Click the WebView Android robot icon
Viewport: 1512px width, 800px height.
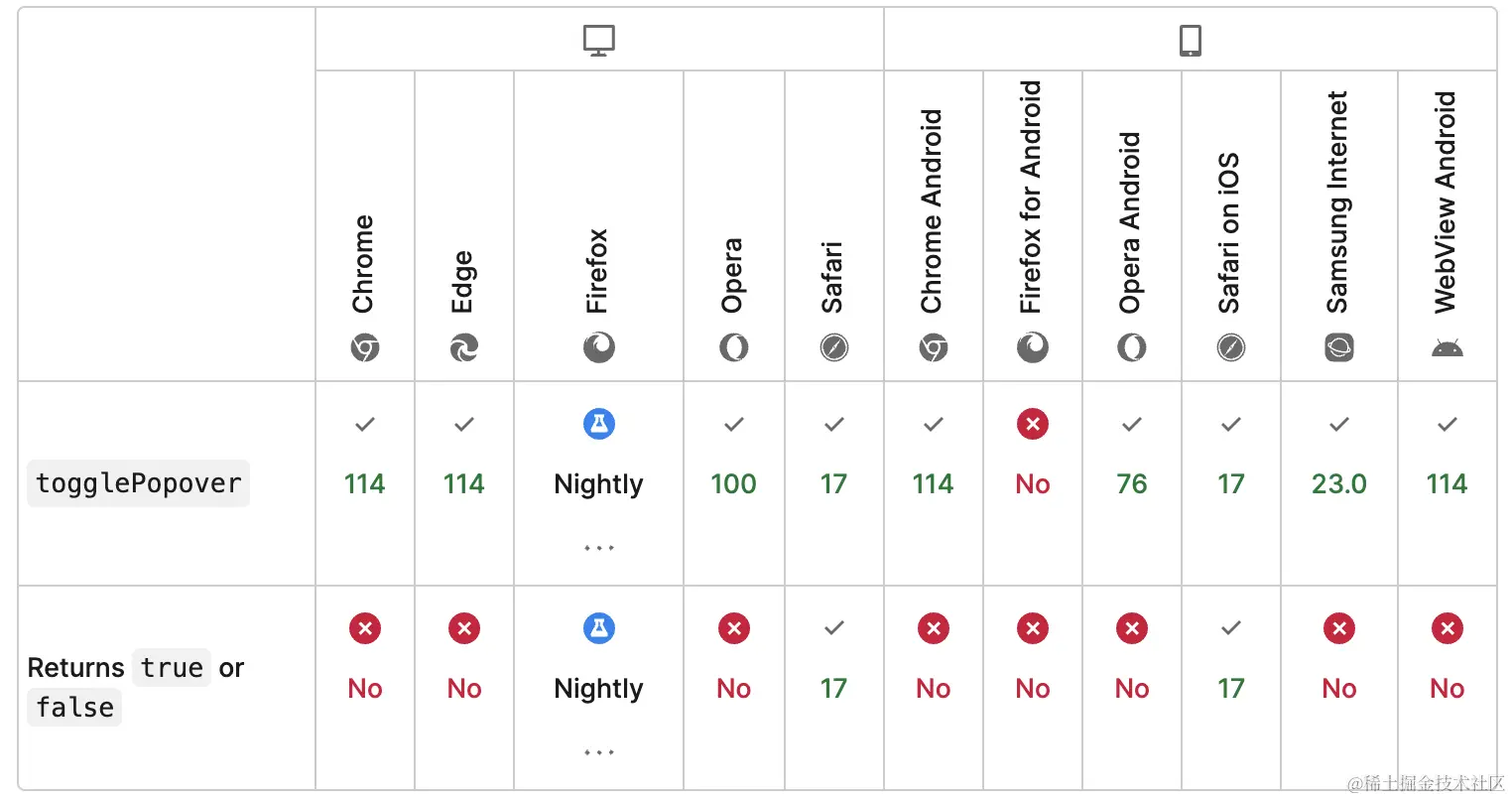point(1448,347)
